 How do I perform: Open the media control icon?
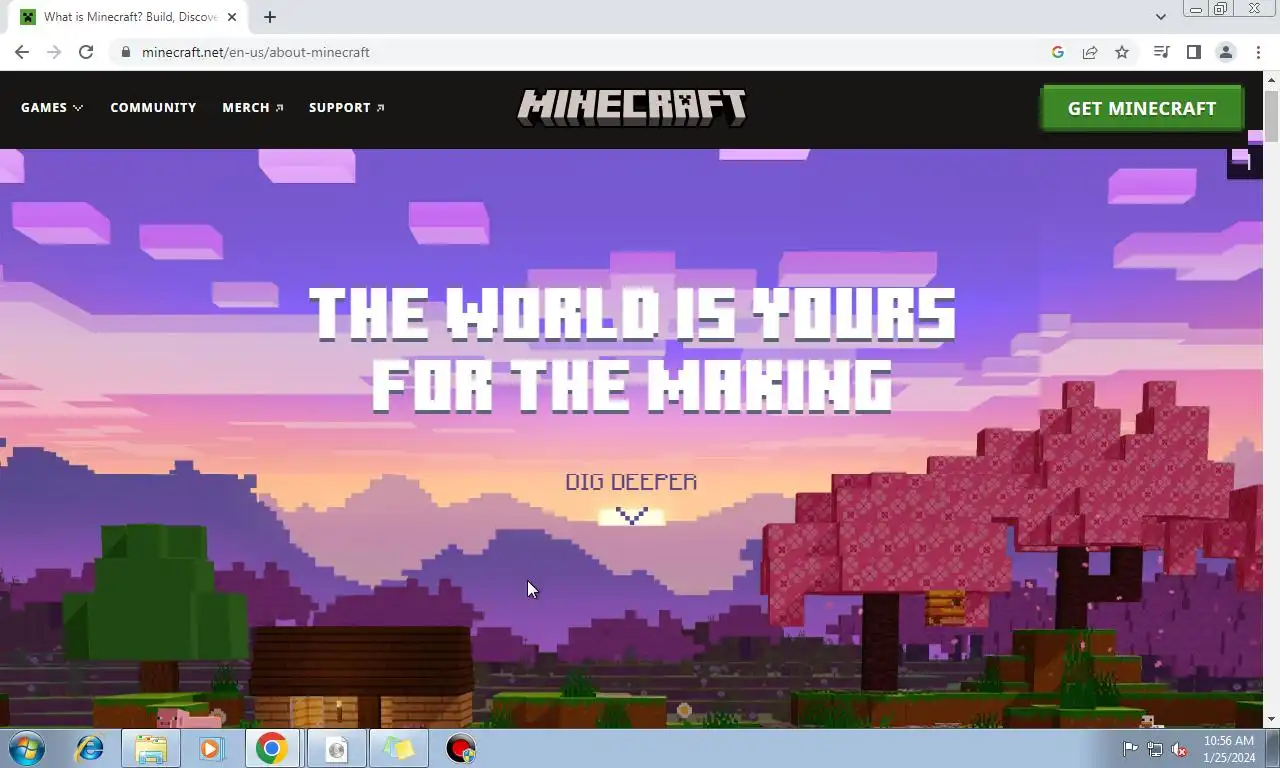pos(1161,52)
